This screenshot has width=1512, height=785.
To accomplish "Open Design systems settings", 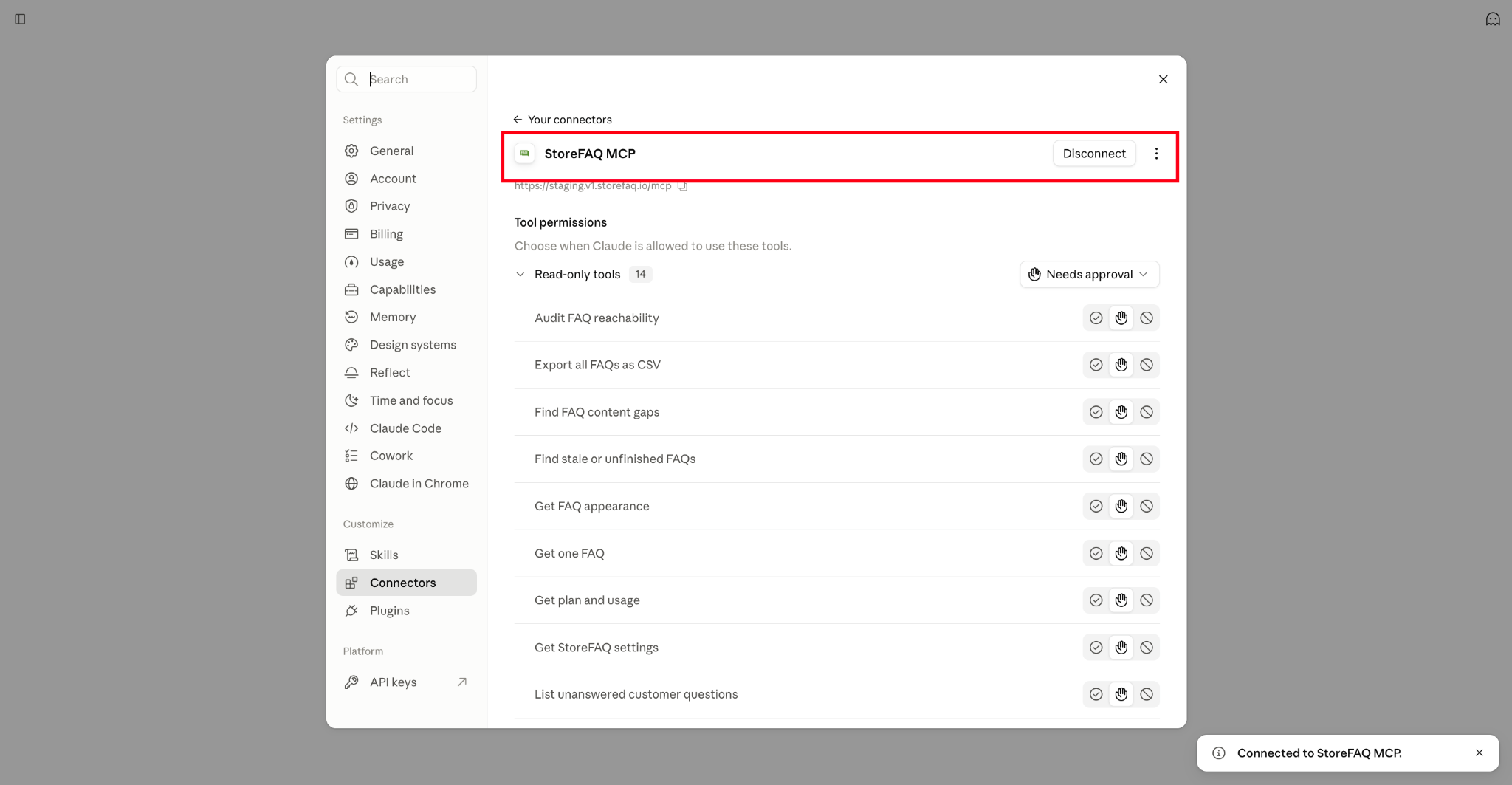I will [x=406, y=345].
